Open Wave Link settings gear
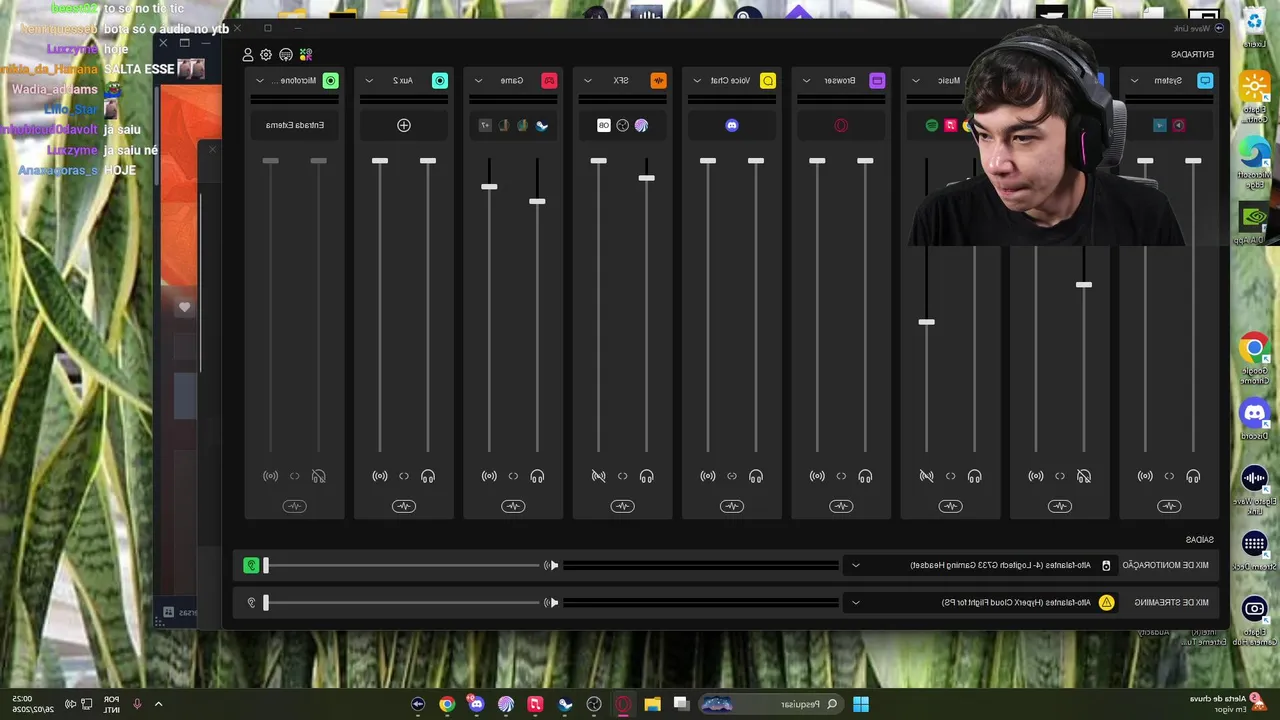Image resolution: width=1280 pixels, height=720 pixels. [266, 55]
